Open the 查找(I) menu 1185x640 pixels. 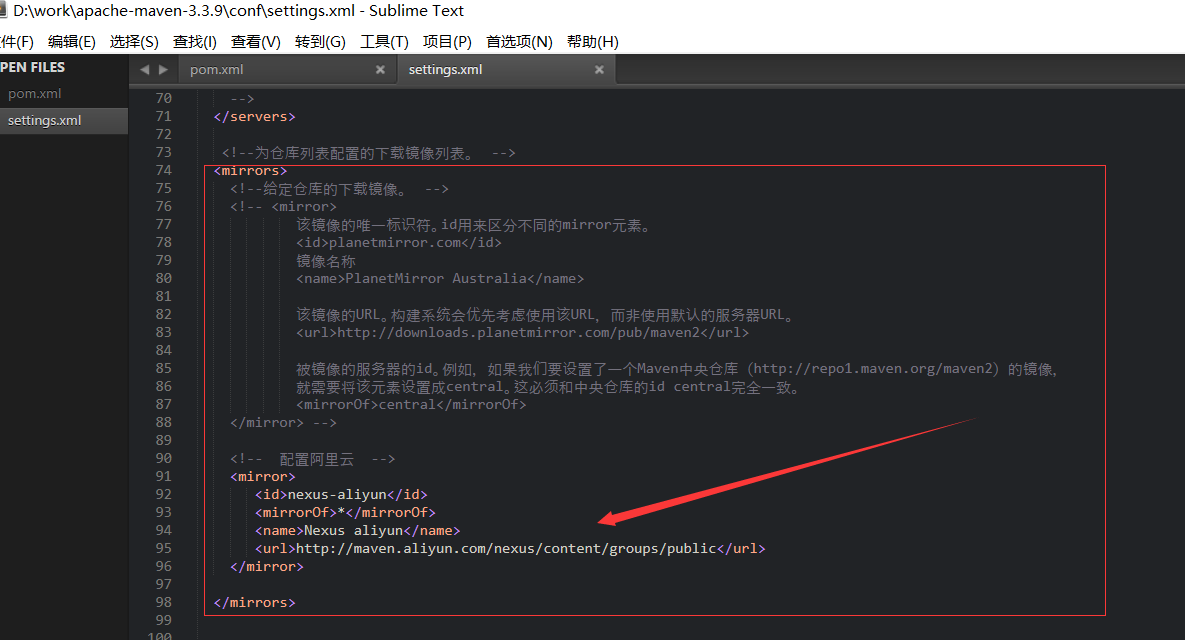point(194,42)
